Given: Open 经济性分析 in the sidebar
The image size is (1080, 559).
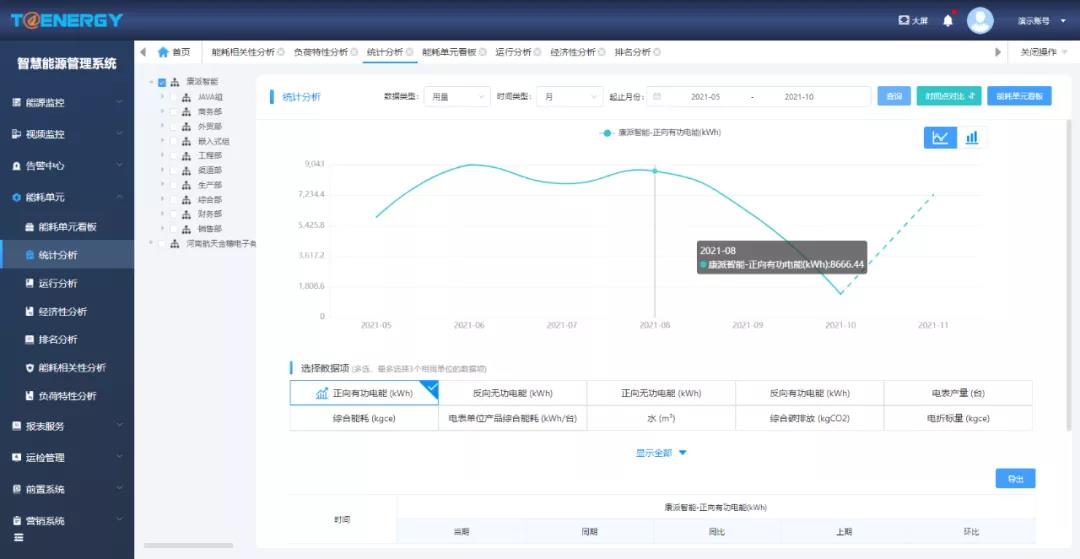Looking at the screenshot, I should click(x=62, y=311).
